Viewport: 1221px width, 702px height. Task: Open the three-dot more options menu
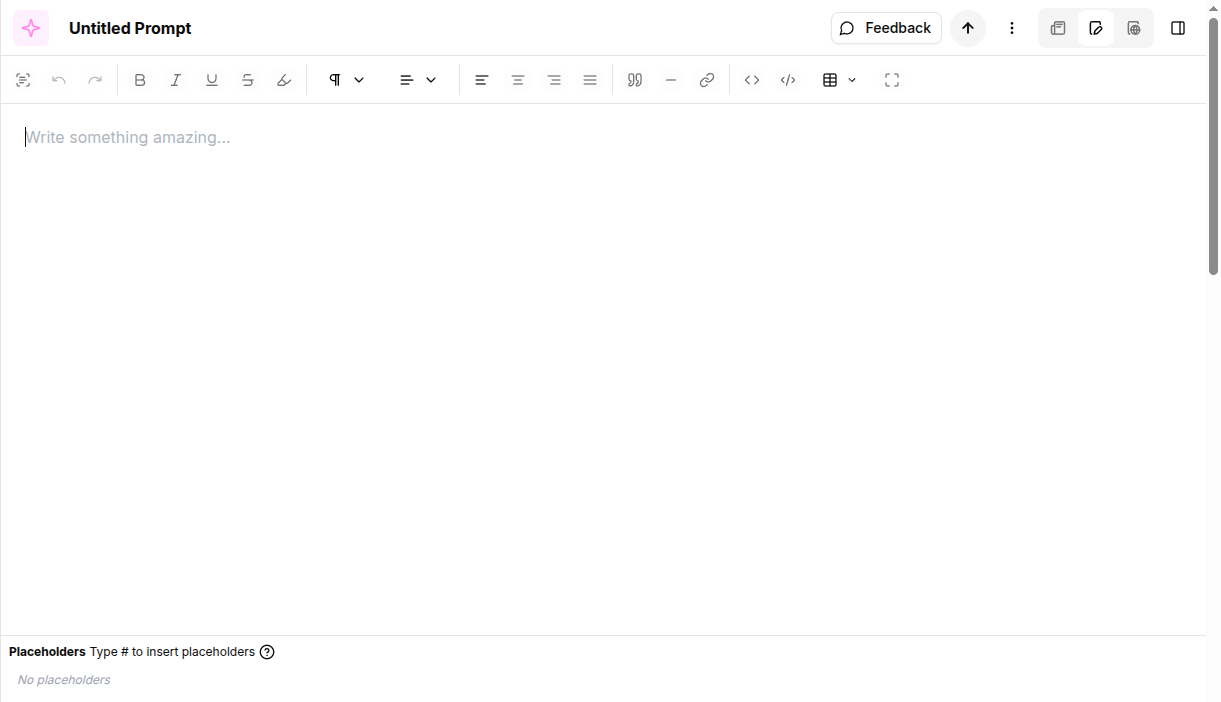(1012, 28)
